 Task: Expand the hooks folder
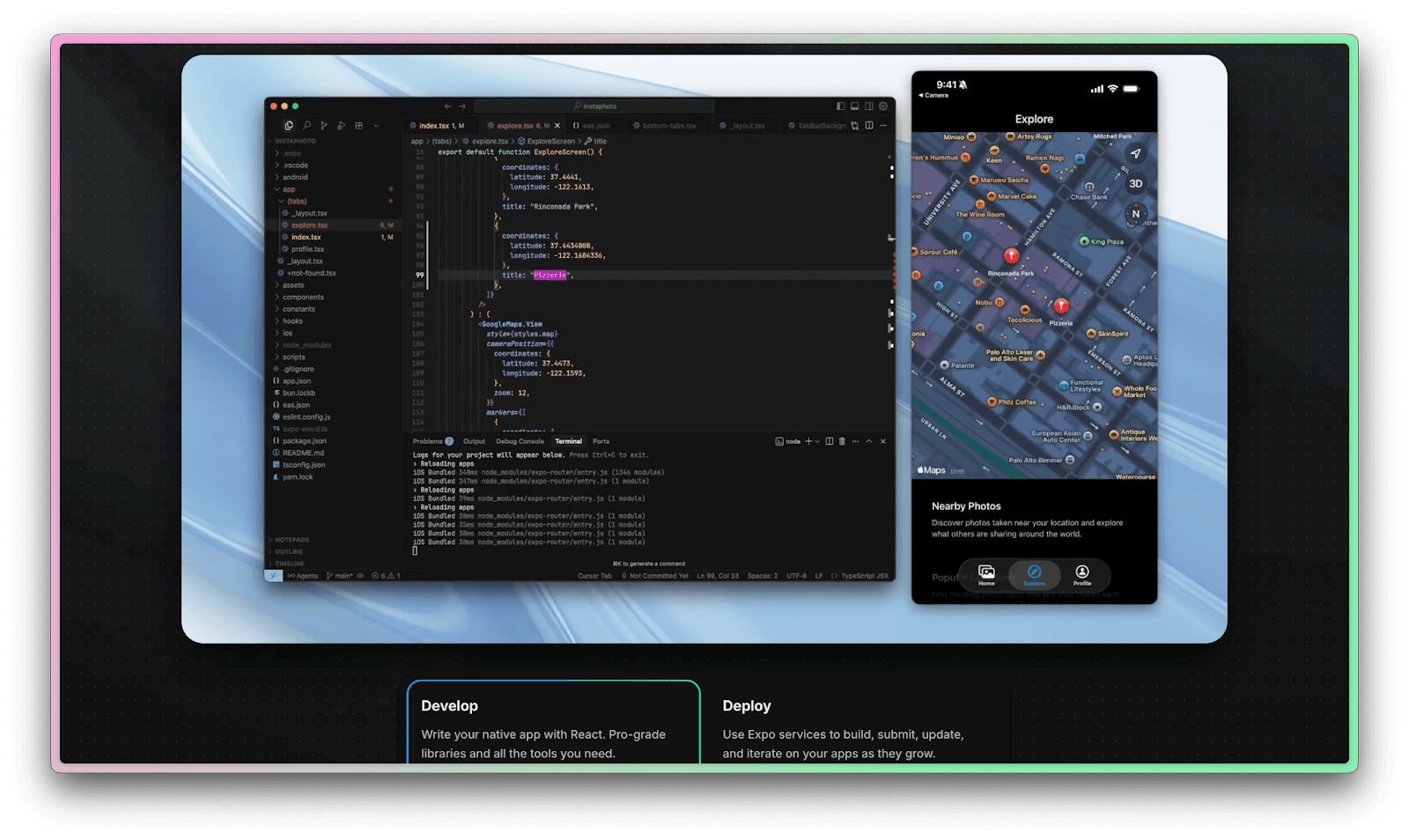tap(292, 321)
